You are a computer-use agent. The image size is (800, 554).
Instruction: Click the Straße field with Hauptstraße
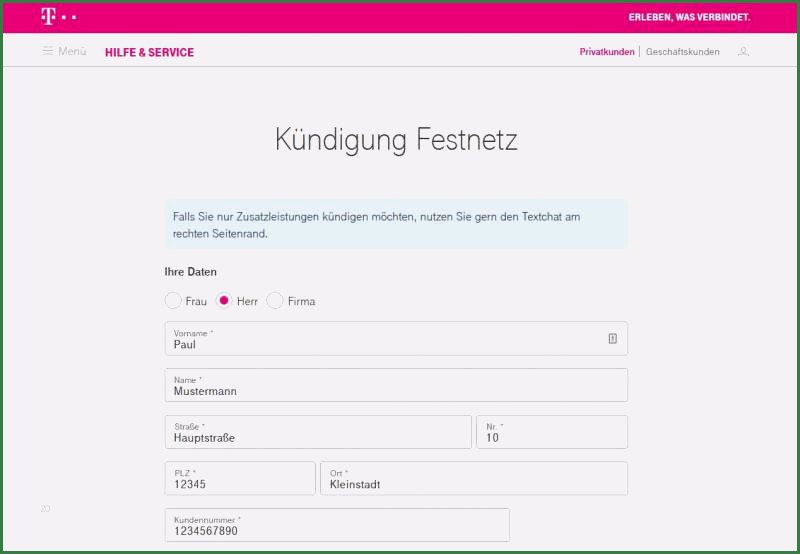(318, 432)
